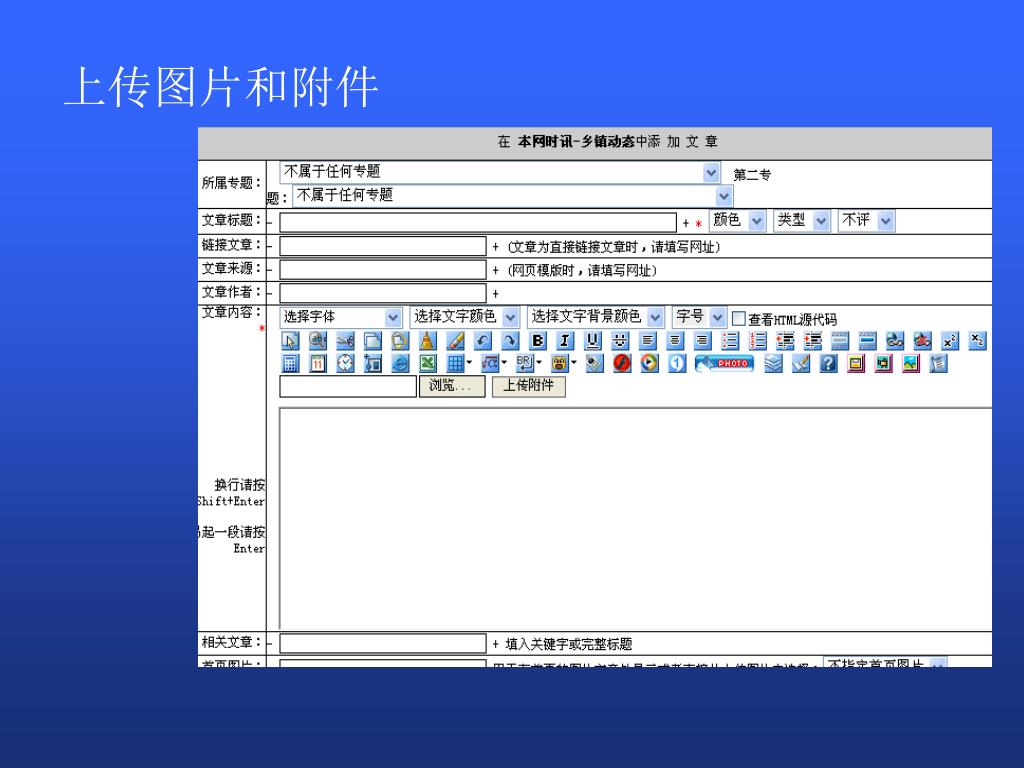
Task: Click the undo arrow icon
Action: pyautogui.click(x=483, y=340)
